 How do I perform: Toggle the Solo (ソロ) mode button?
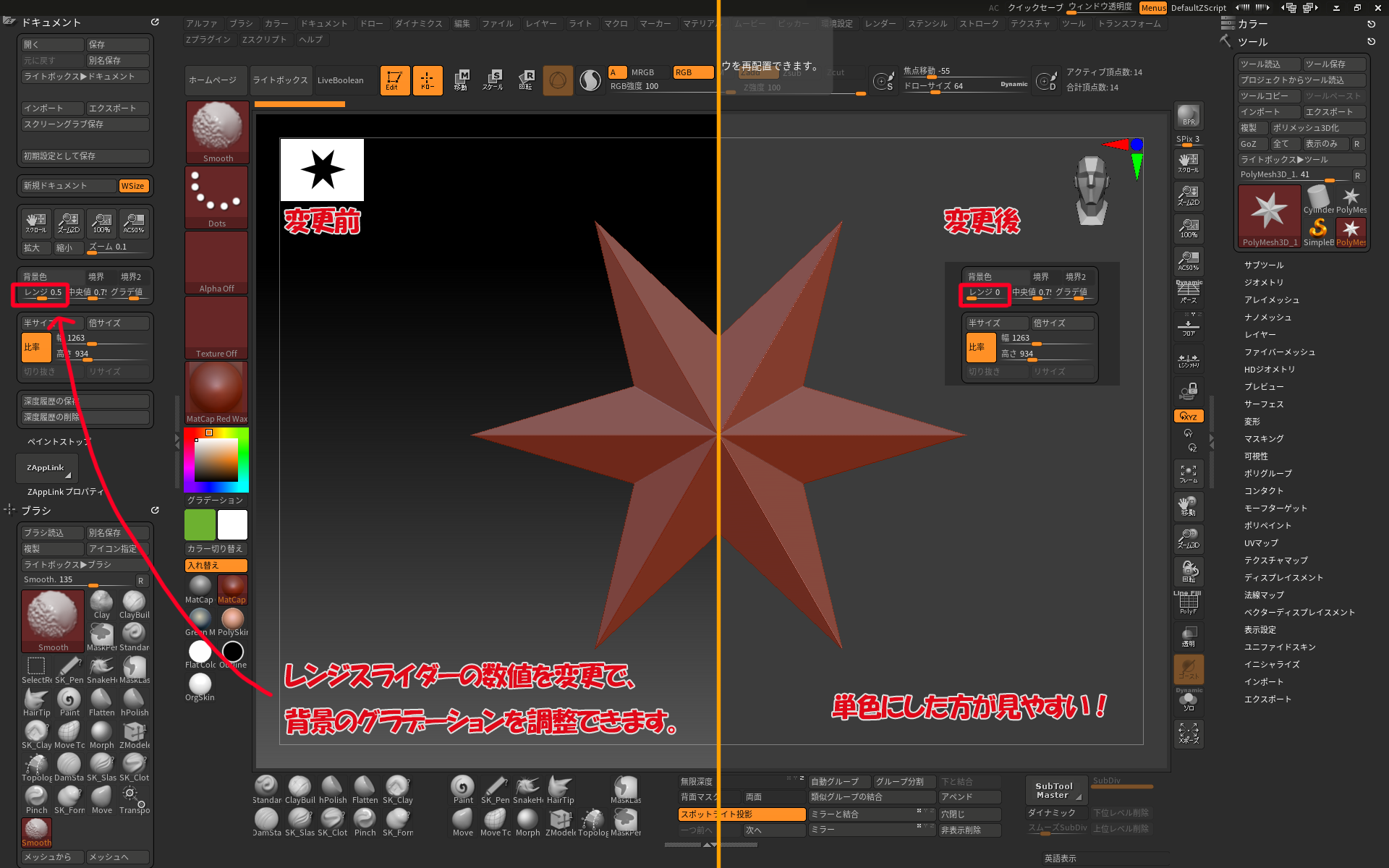point(1189,701)
